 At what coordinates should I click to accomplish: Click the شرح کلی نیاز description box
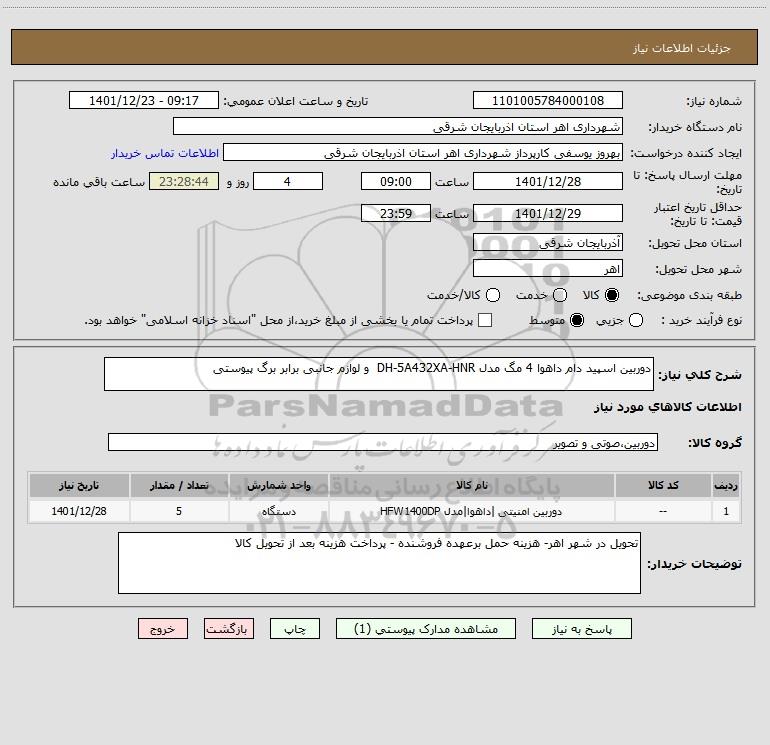coord(379,374)
